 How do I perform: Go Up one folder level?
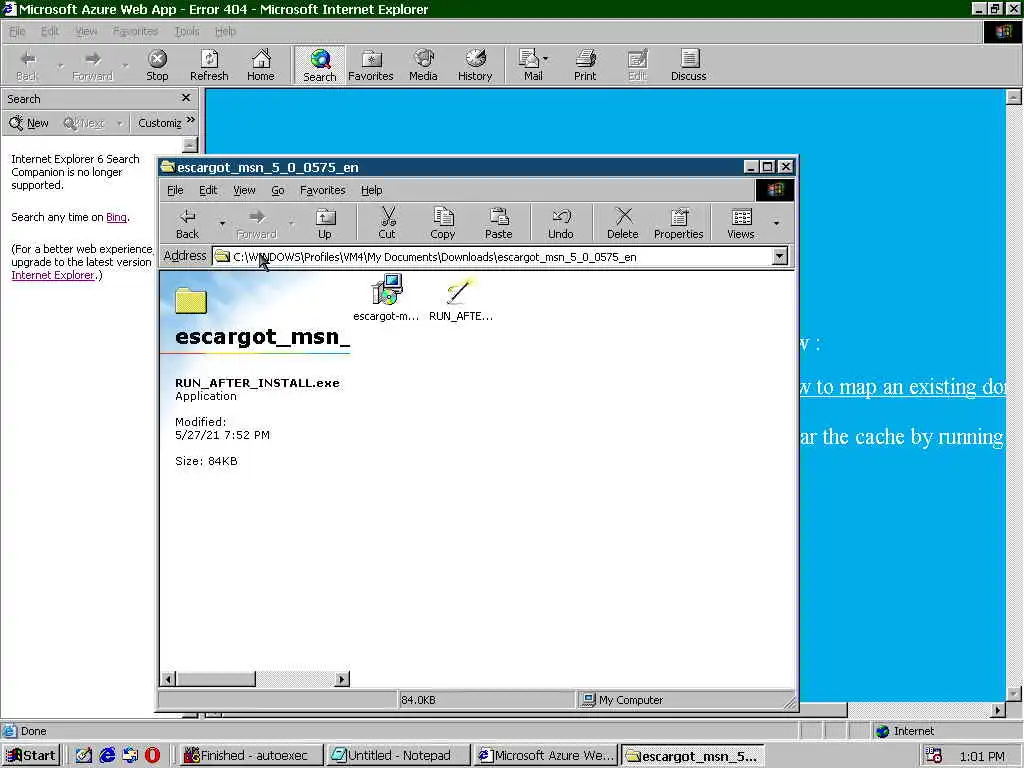pos(325,223)
